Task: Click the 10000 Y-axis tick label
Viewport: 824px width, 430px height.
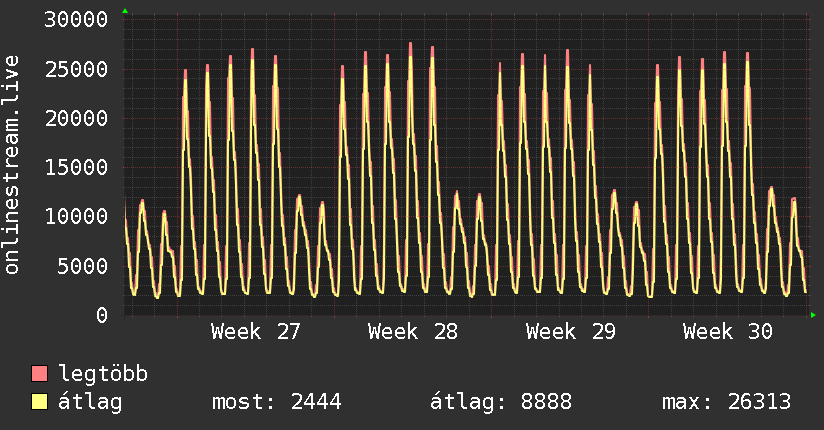Action: coord(76,217)
